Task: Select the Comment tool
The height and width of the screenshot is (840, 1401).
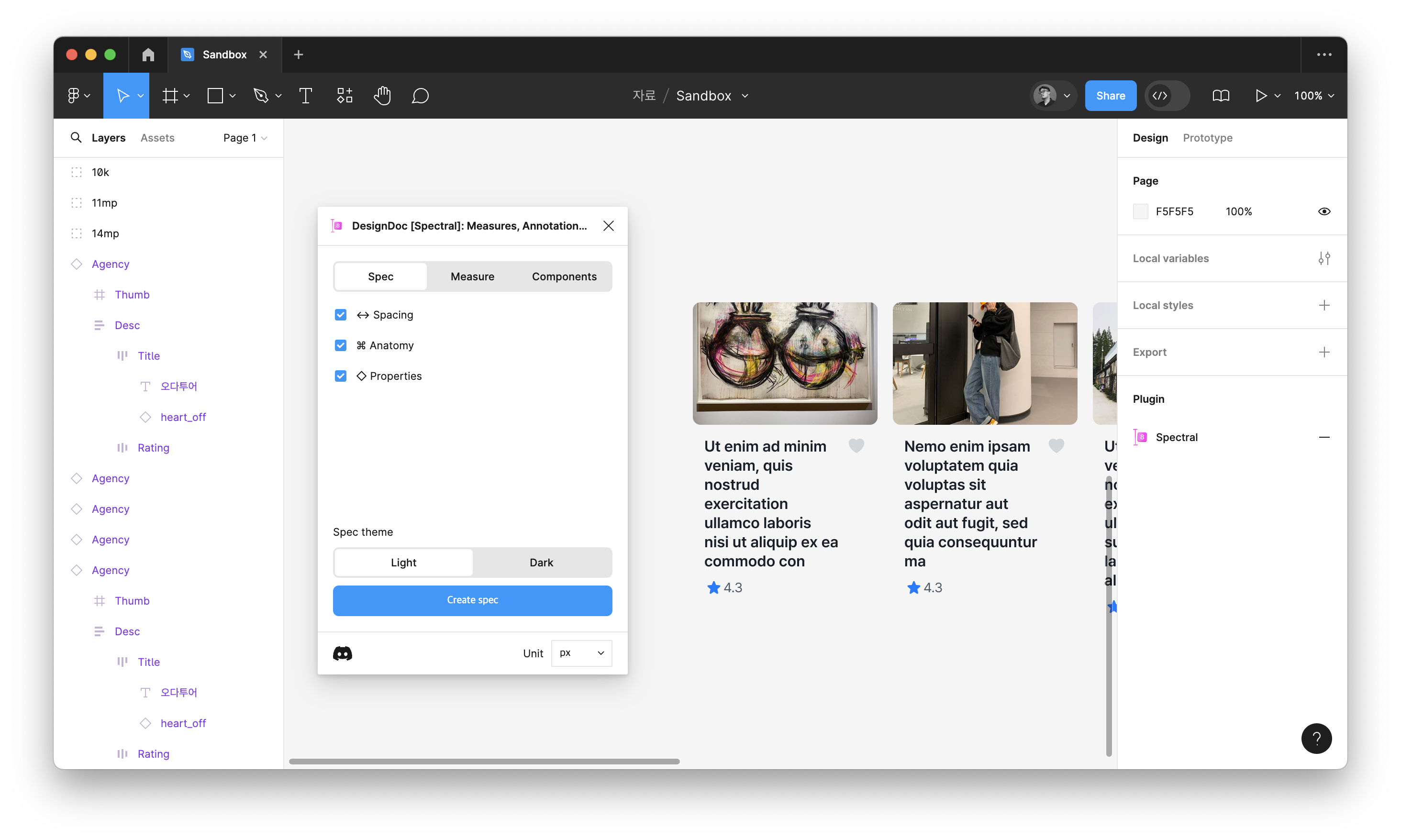Action: 420,96
